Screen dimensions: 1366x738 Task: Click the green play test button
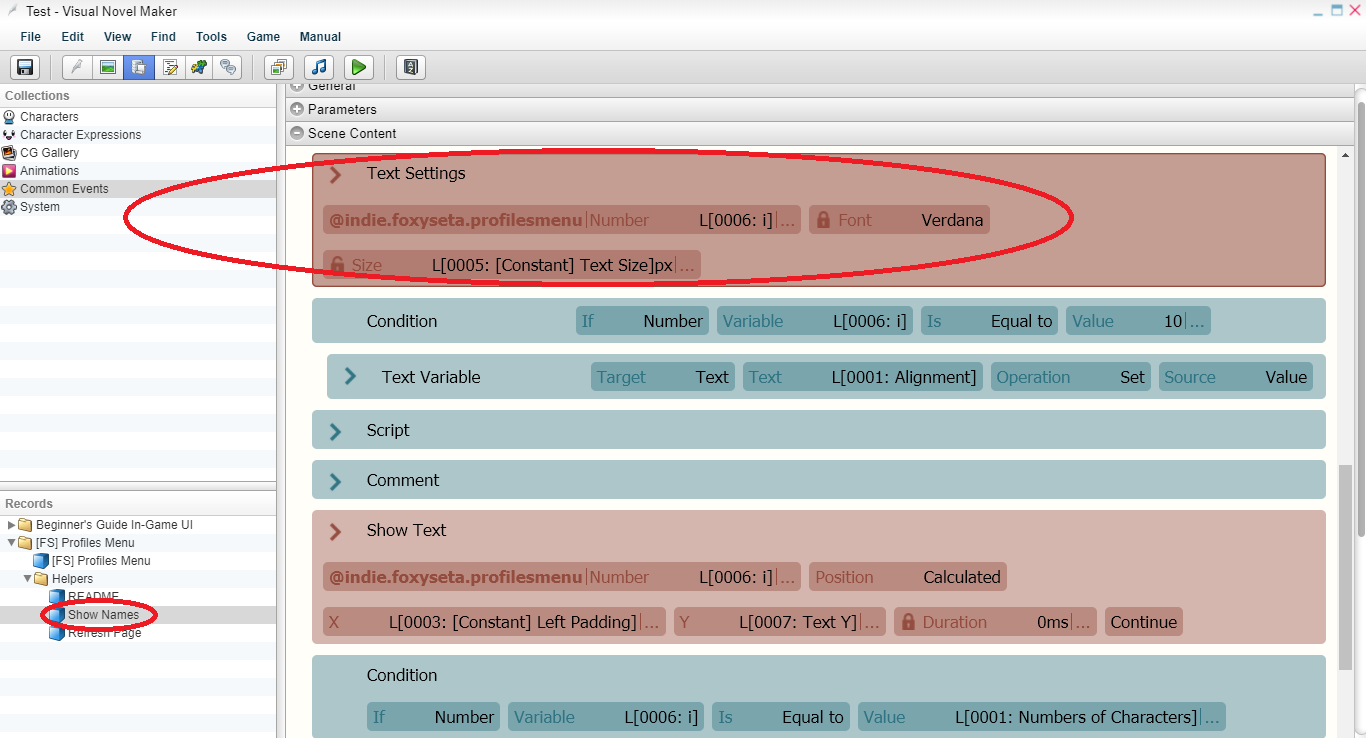(x=358, y=67)
